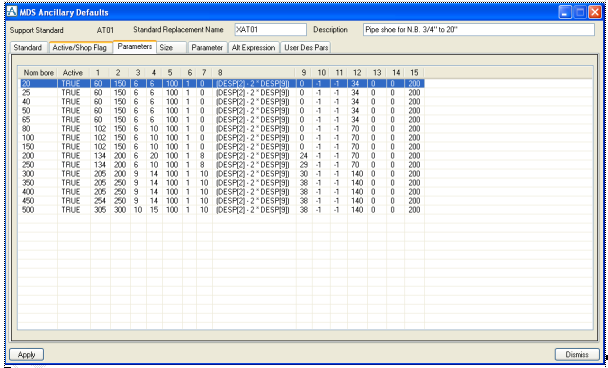Select the row with Nom bore 20

222,83
